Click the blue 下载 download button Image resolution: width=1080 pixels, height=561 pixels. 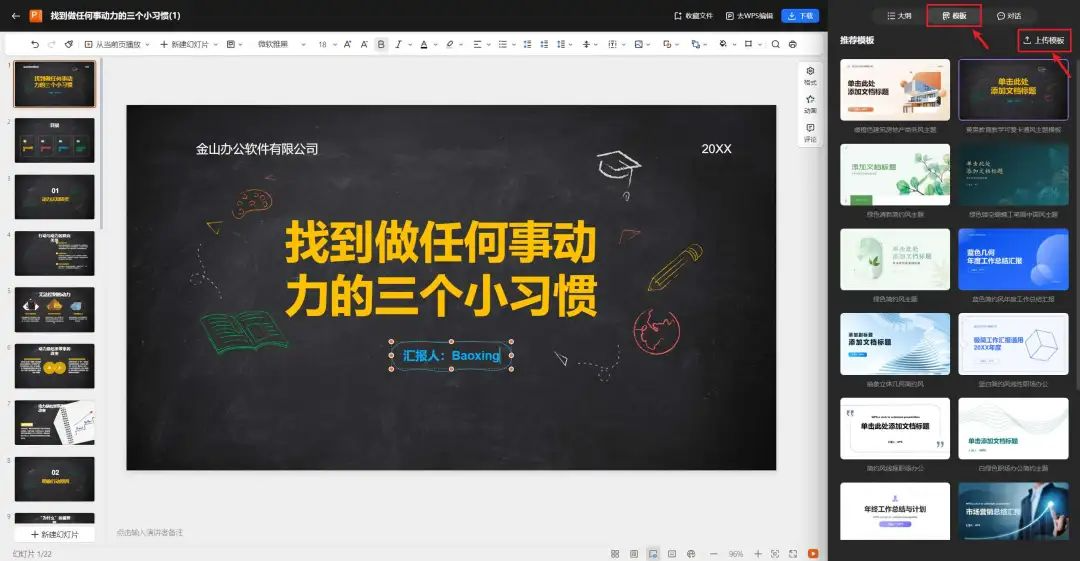(800, 15)
